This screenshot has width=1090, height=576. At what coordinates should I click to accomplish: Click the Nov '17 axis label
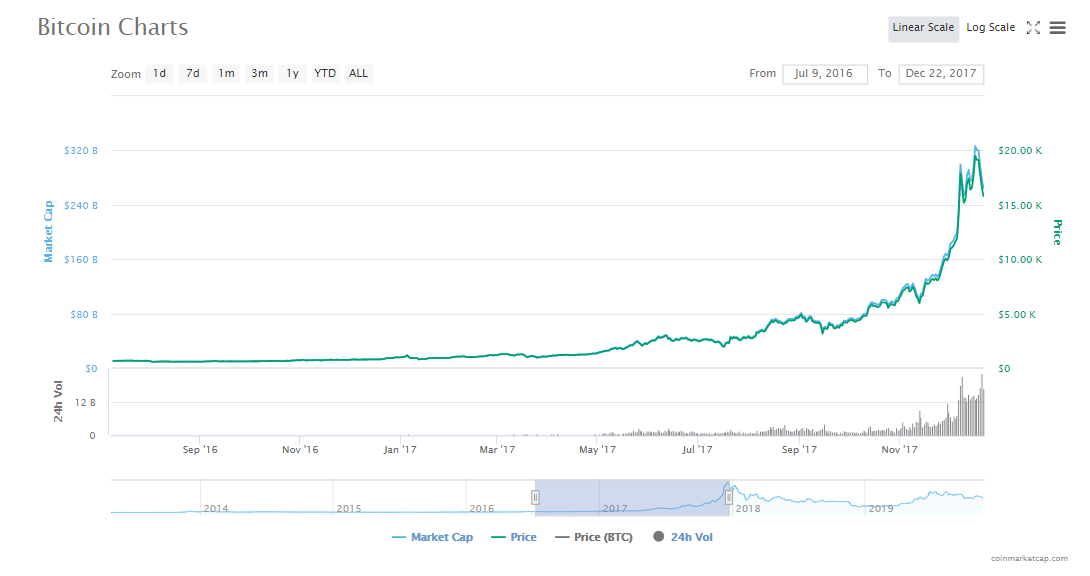(x=900, y=450)
